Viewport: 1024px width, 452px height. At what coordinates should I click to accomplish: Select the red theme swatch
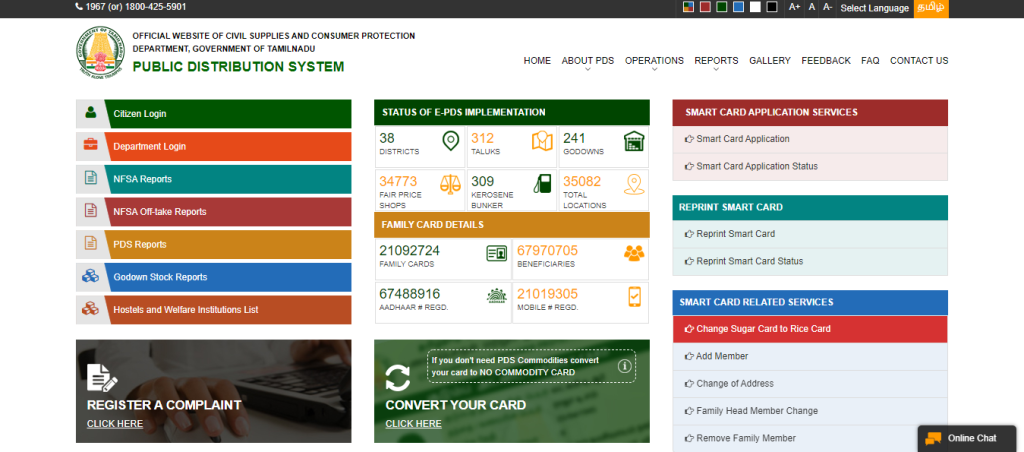pos(705,7)
